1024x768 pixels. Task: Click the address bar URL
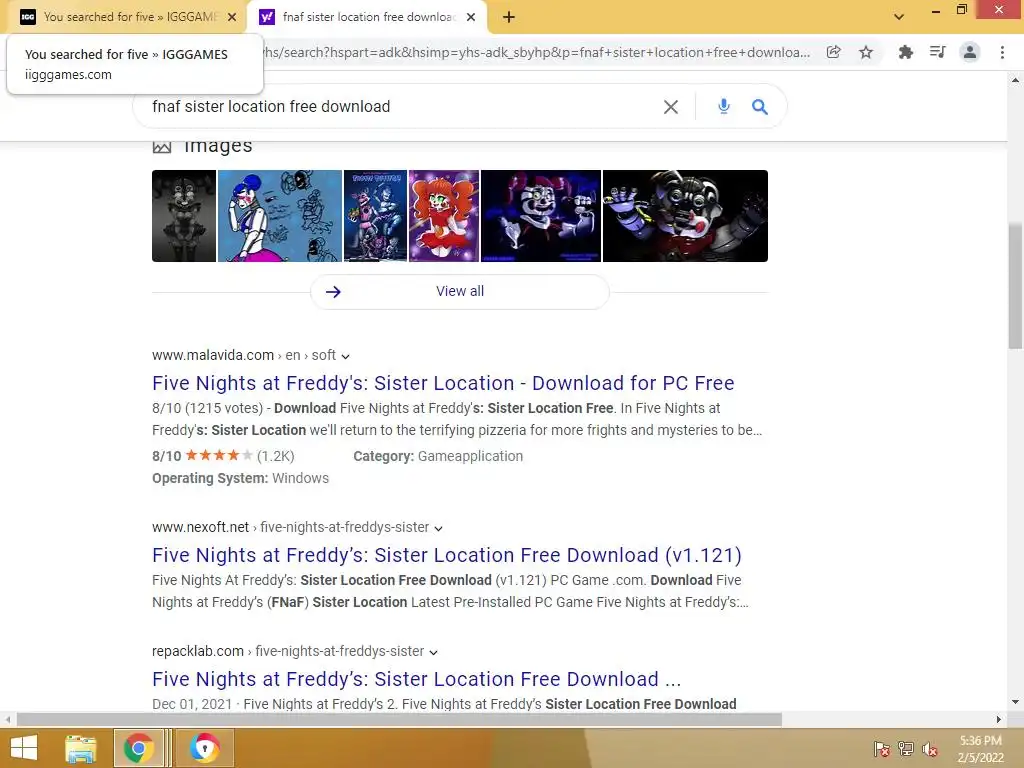(536, 52)
